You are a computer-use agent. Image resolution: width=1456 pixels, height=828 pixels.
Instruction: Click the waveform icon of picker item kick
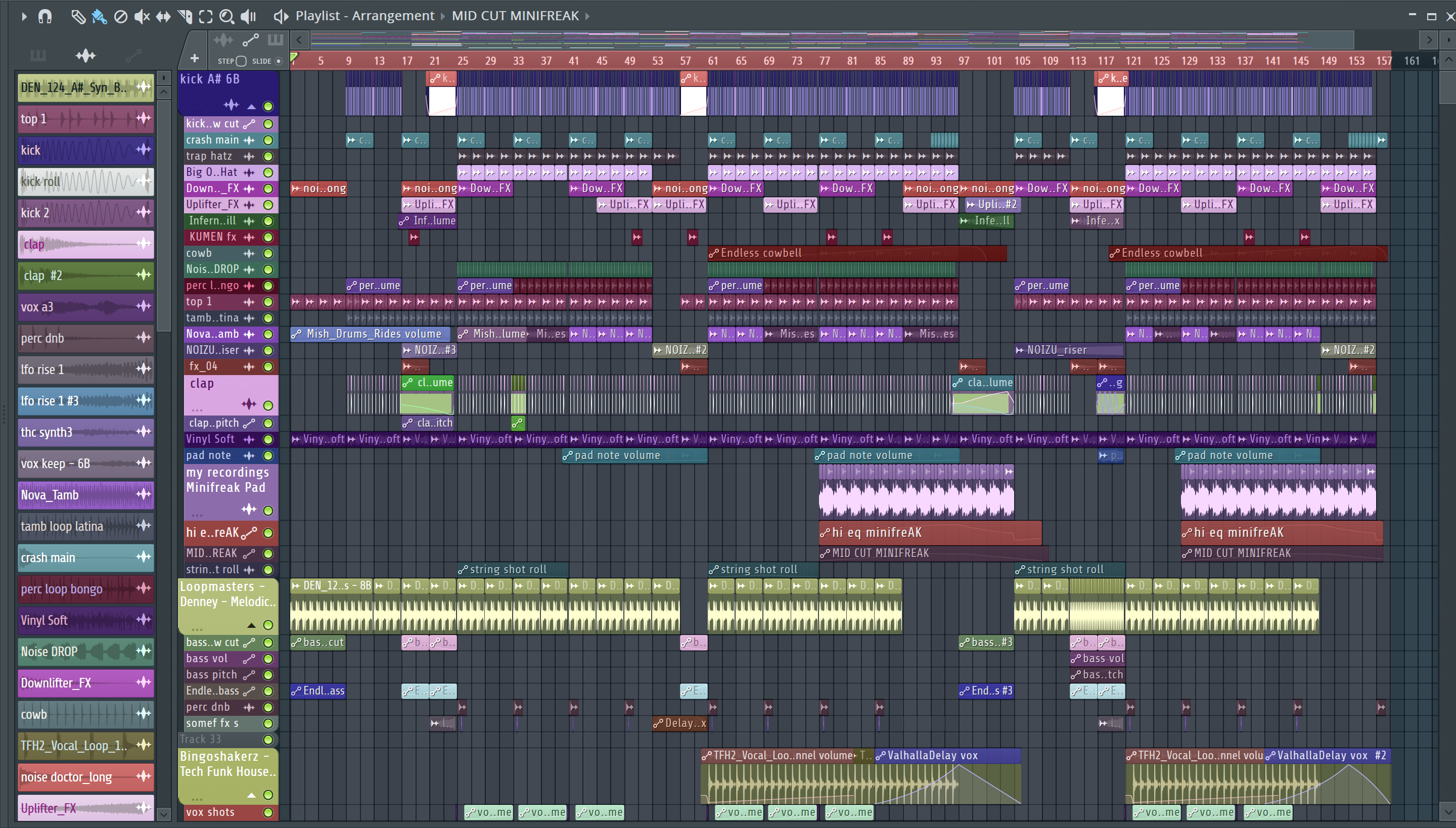(x=144, y=150)
